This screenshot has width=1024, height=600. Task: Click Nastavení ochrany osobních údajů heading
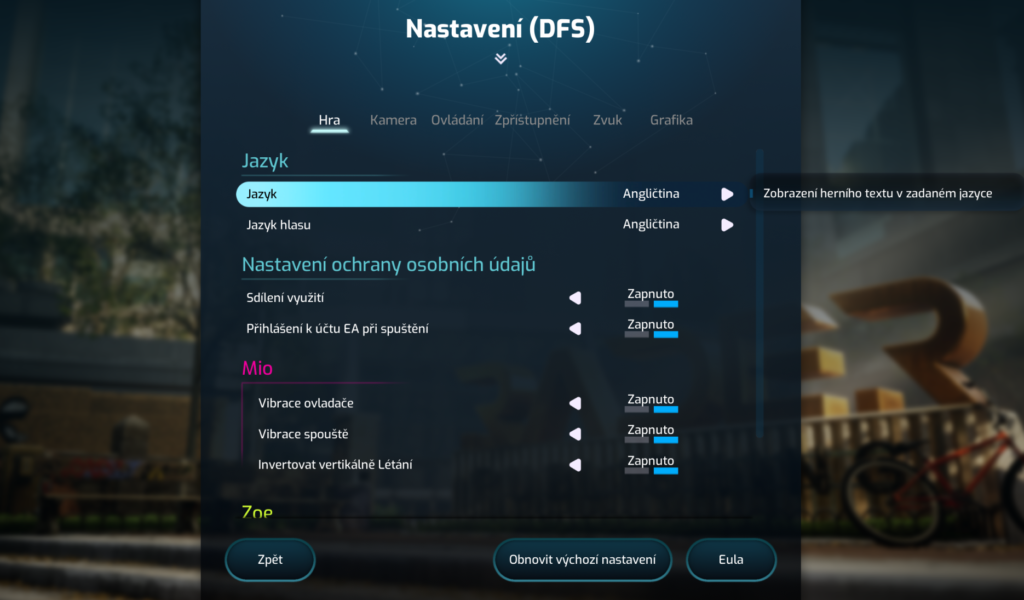tap(389, 264)
